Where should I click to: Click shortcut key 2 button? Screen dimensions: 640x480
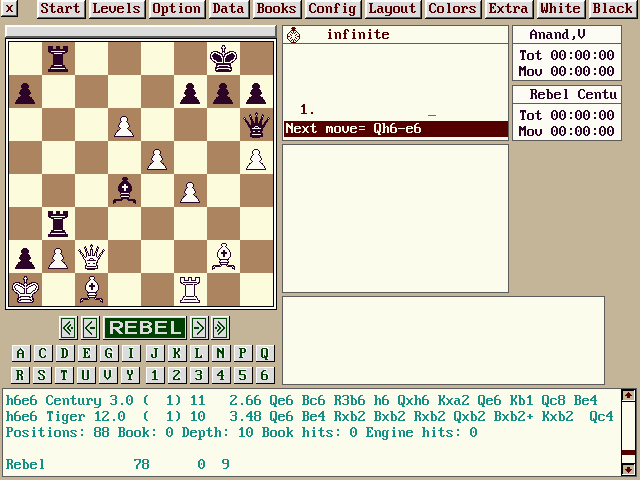pyautogui.click(x=176, y=375)
